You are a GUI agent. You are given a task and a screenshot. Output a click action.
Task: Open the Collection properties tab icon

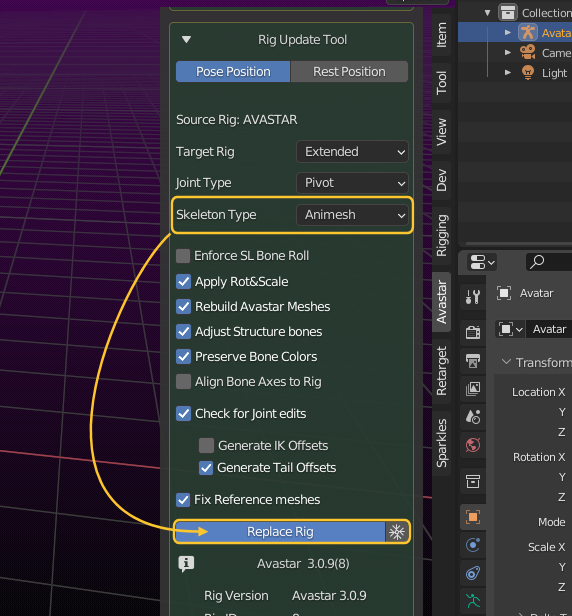click(473, 481)
